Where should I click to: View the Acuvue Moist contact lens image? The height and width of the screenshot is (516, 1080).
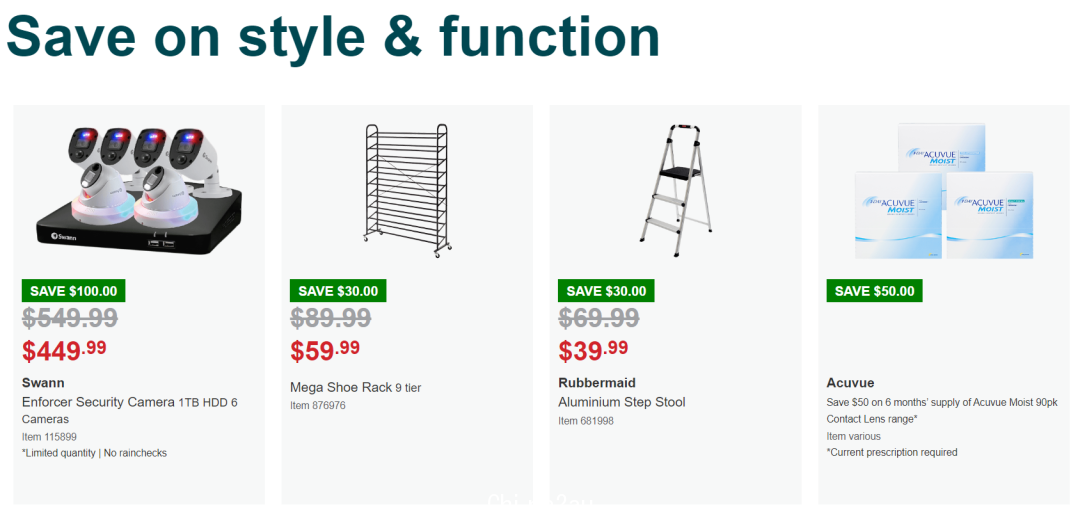pos(944,191)
